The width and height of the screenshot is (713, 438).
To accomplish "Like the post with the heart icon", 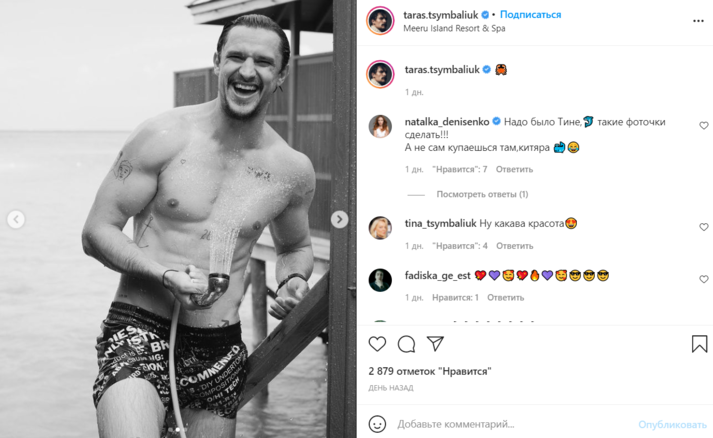I will [x=377, y=344].
